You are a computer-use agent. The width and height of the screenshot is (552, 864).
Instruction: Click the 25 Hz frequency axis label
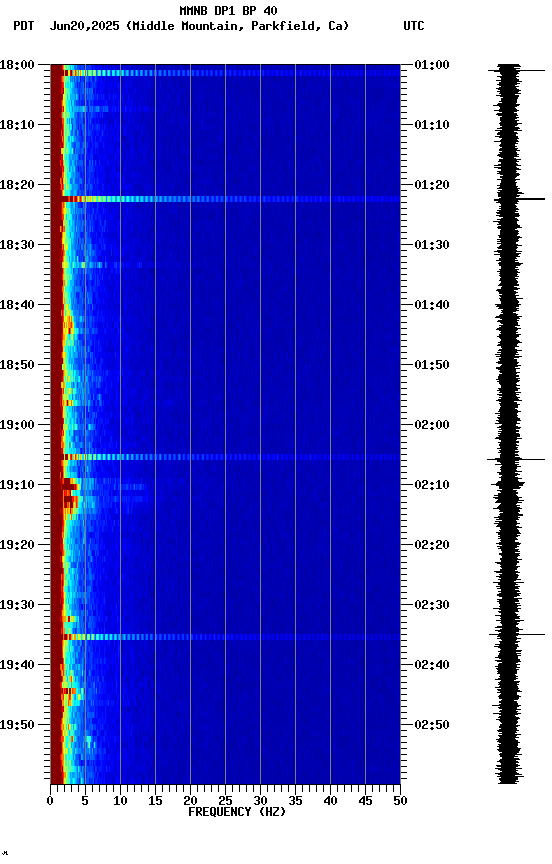click(x=225, y=801)
